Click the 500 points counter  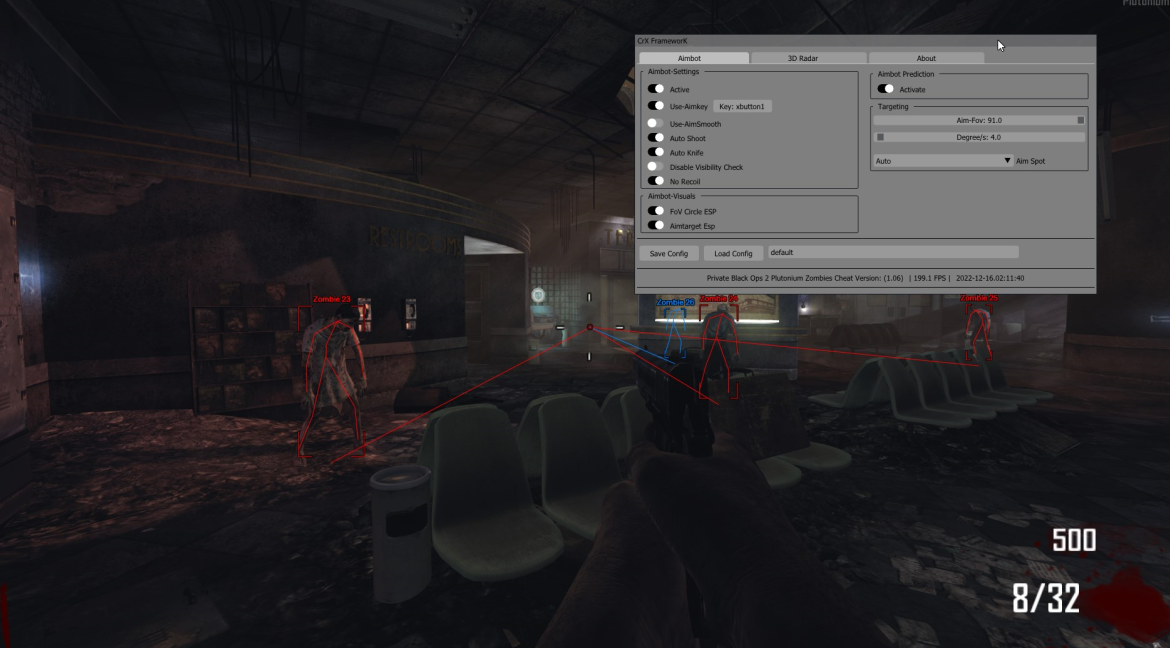[1074, 540]
